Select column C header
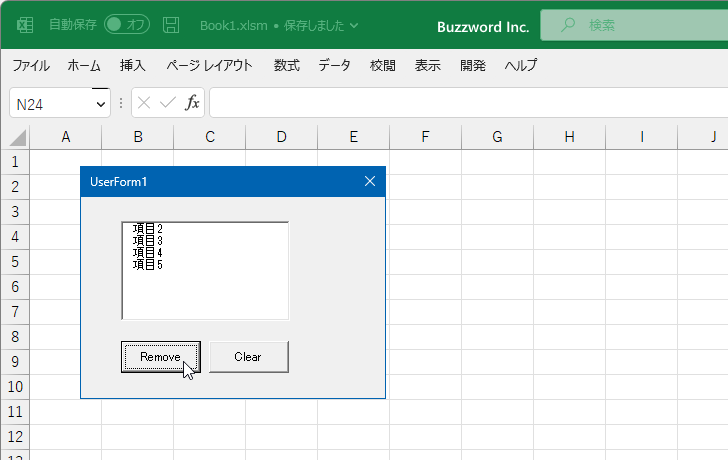This screenshot has height=460, width=728. point(210,137)
